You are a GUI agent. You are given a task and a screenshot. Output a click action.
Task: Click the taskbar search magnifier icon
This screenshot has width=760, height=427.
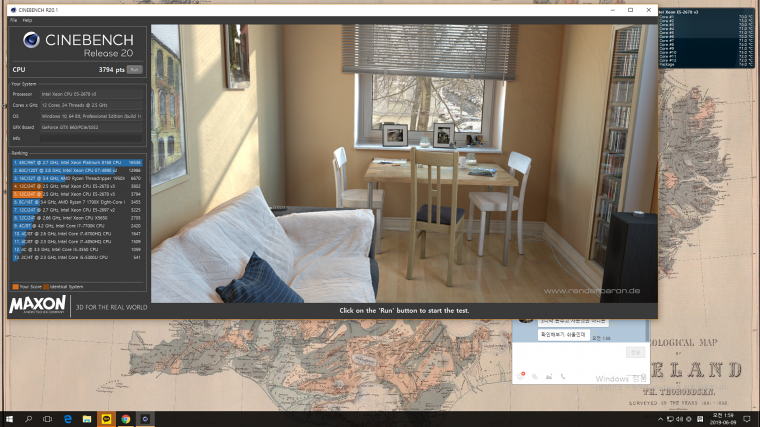coord(28,419)
